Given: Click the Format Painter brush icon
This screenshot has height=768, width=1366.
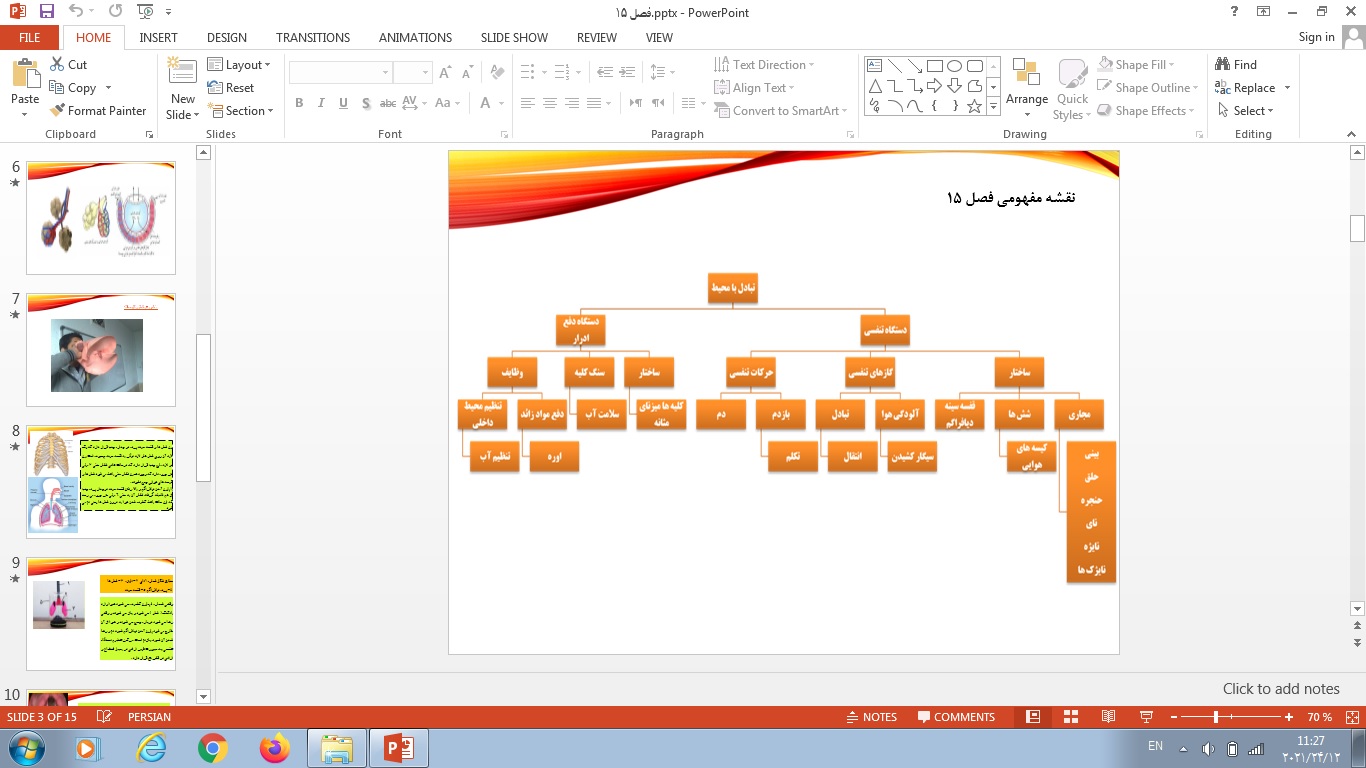Looking at the screenshot, I should click(x=58, y=111).
